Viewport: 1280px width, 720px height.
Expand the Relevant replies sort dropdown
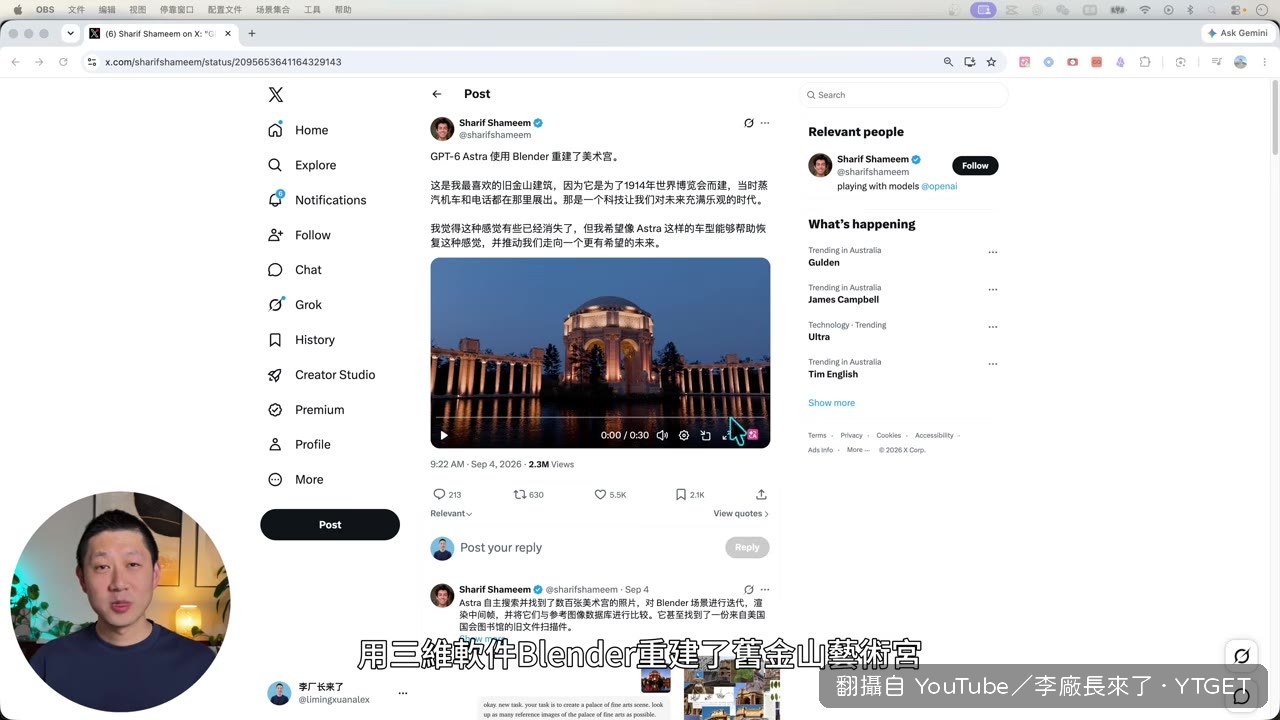tap(451, 513)
